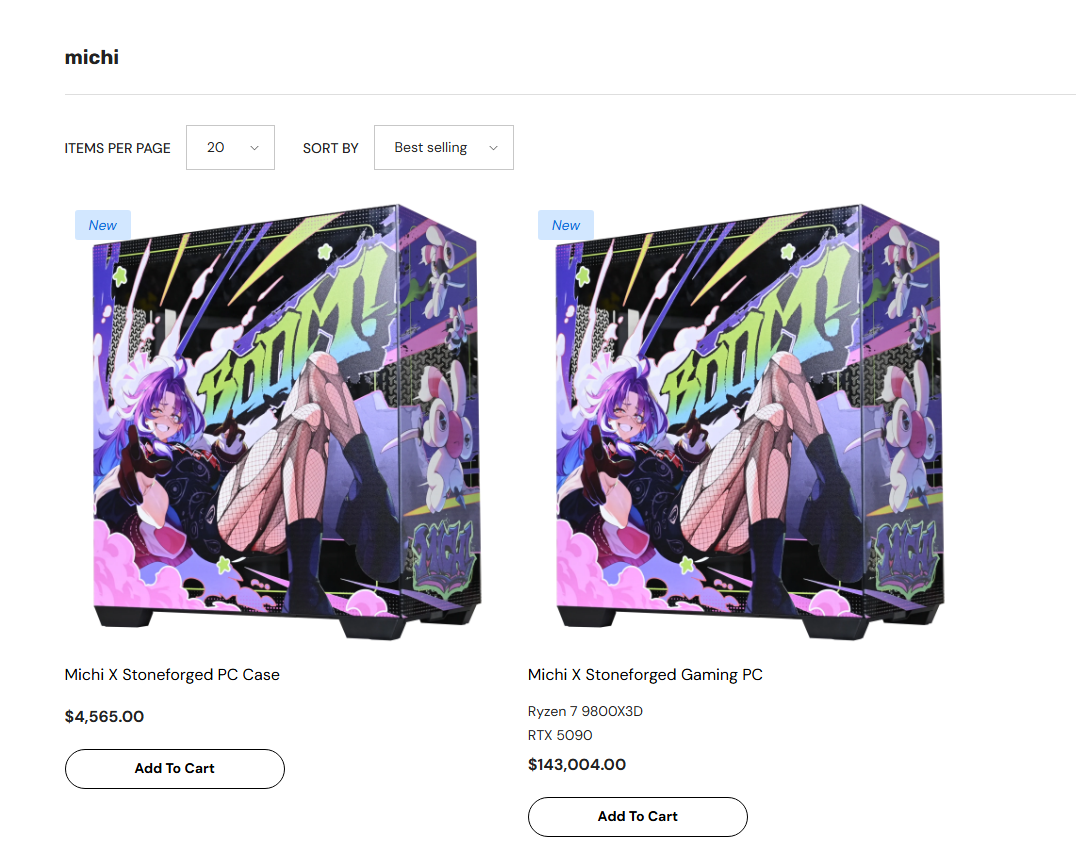Open the Michi X Stoneforged PC Case image
The width and height of the screenshot is (1076, 855).
click(287, 421)
